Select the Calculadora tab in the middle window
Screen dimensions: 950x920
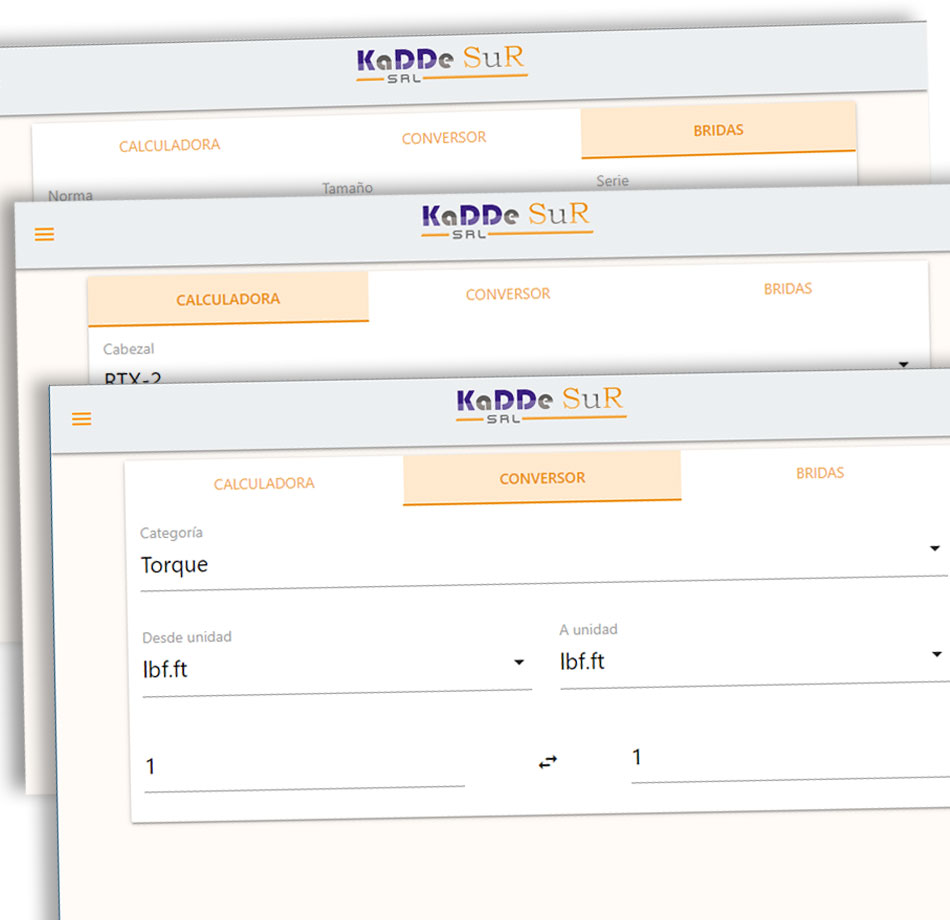[228, 299]
